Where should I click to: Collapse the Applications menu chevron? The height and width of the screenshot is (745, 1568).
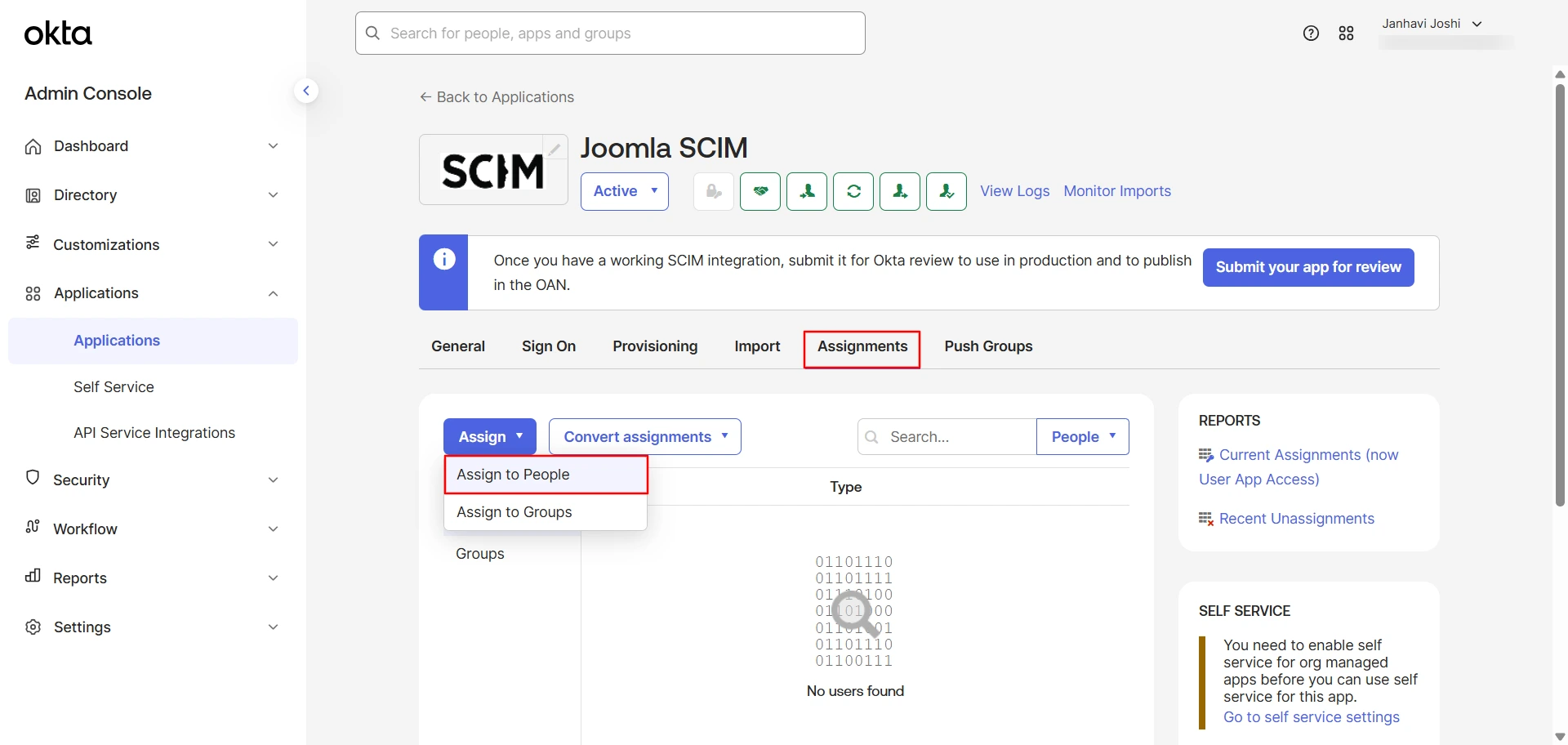pyautogui.click(x=274, y=293)
